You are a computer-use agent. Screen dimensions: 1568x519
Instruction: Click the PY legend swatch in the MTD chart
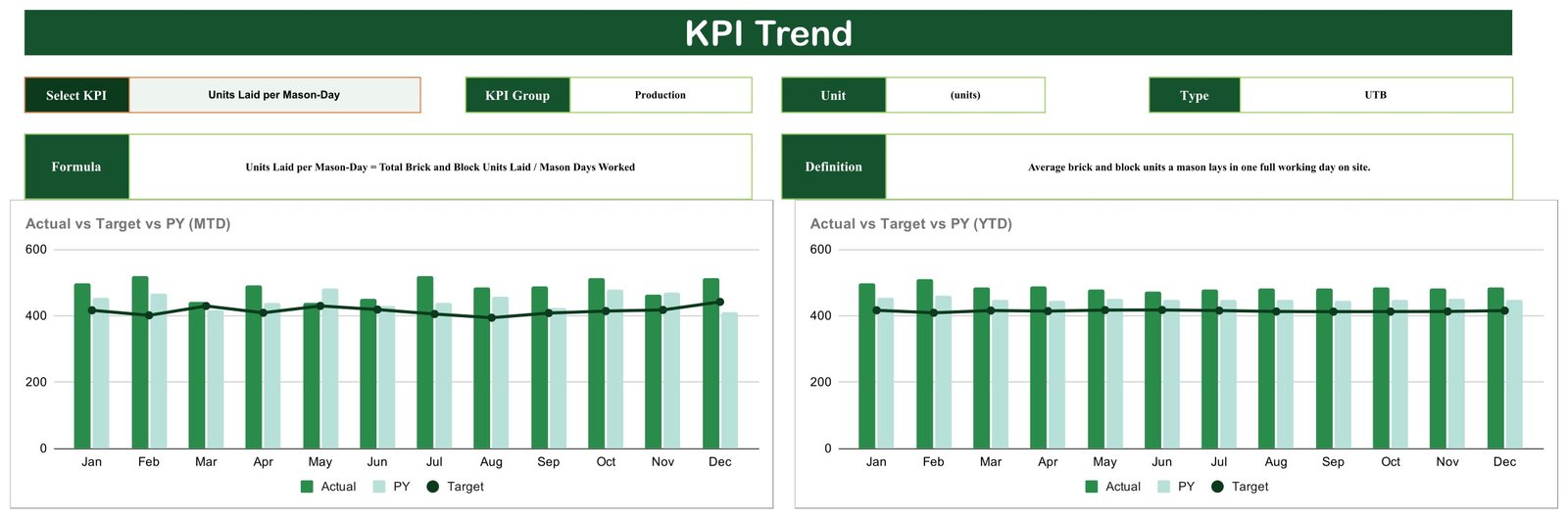(379, 487)
